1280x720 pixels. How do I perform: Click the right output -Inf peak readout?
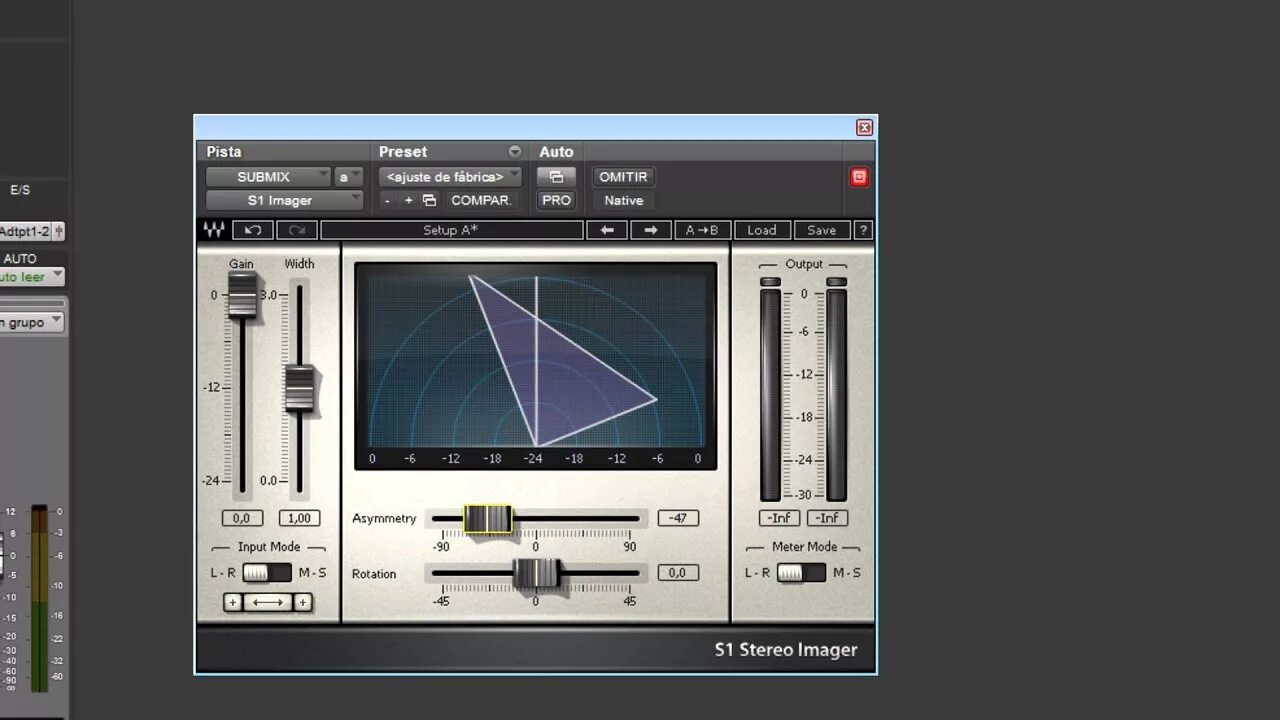click(x=827, y=518)
